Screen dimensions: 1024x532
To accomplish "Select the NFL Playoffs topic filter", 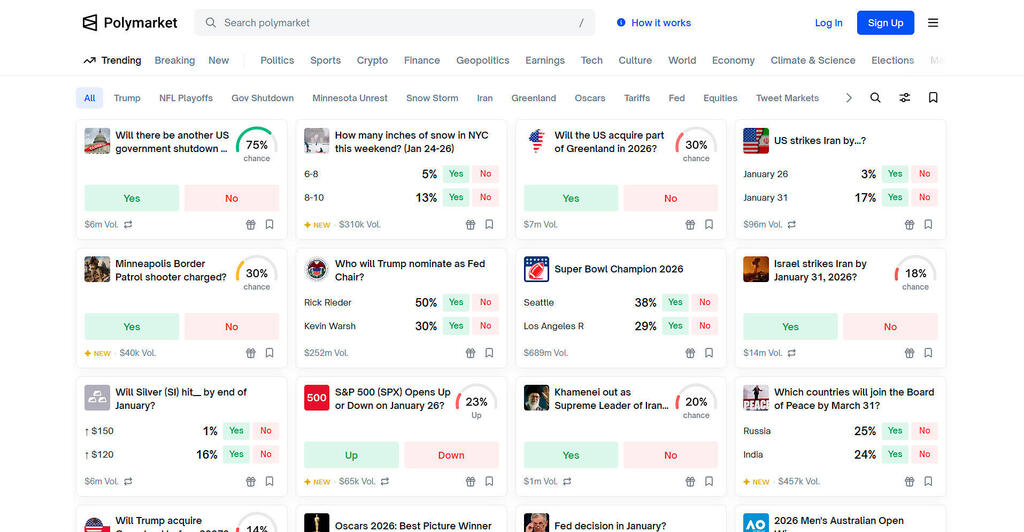I will (x=186, y=98).
